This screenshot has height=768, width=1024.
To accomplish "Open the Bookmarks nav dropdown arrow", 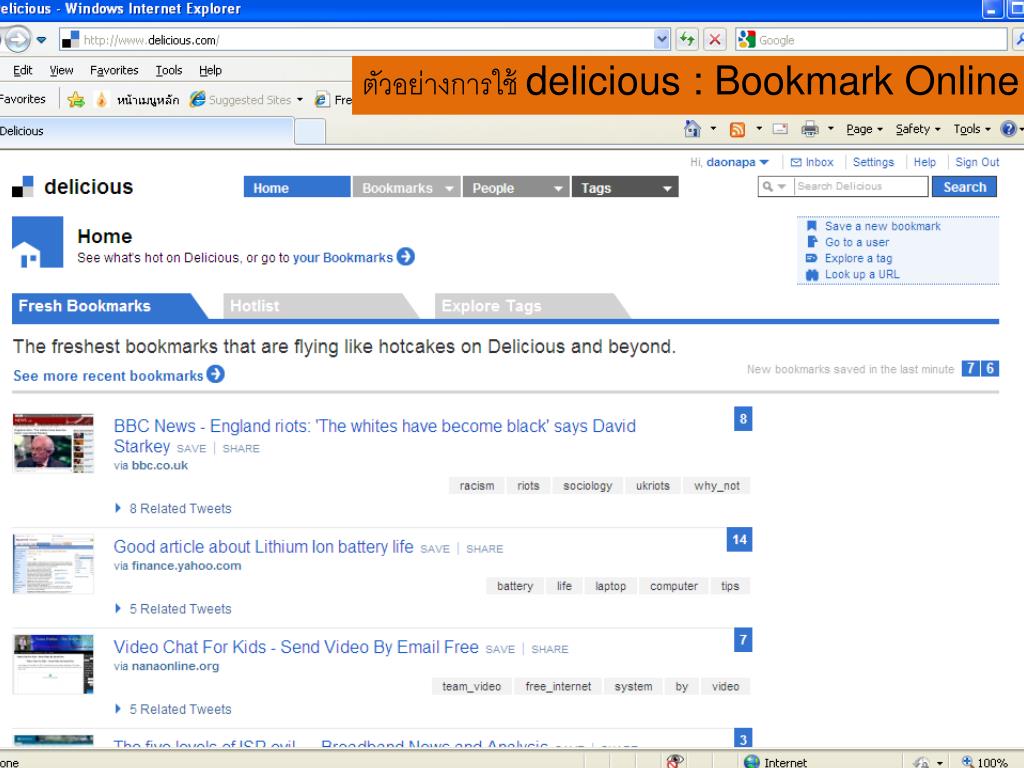I will click(449, 189).
